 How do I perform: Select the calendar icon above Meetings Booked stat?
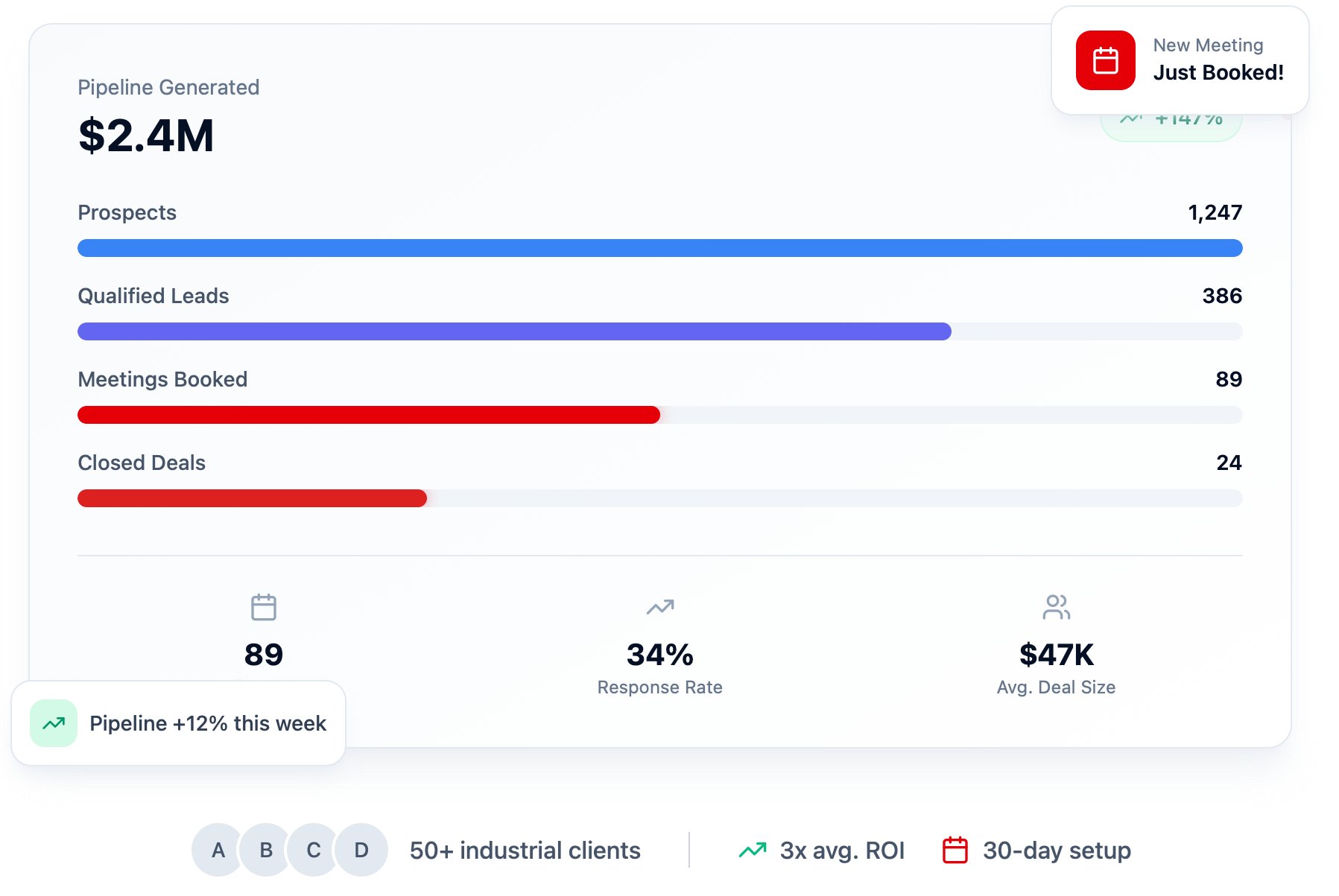tap(264, 606)
